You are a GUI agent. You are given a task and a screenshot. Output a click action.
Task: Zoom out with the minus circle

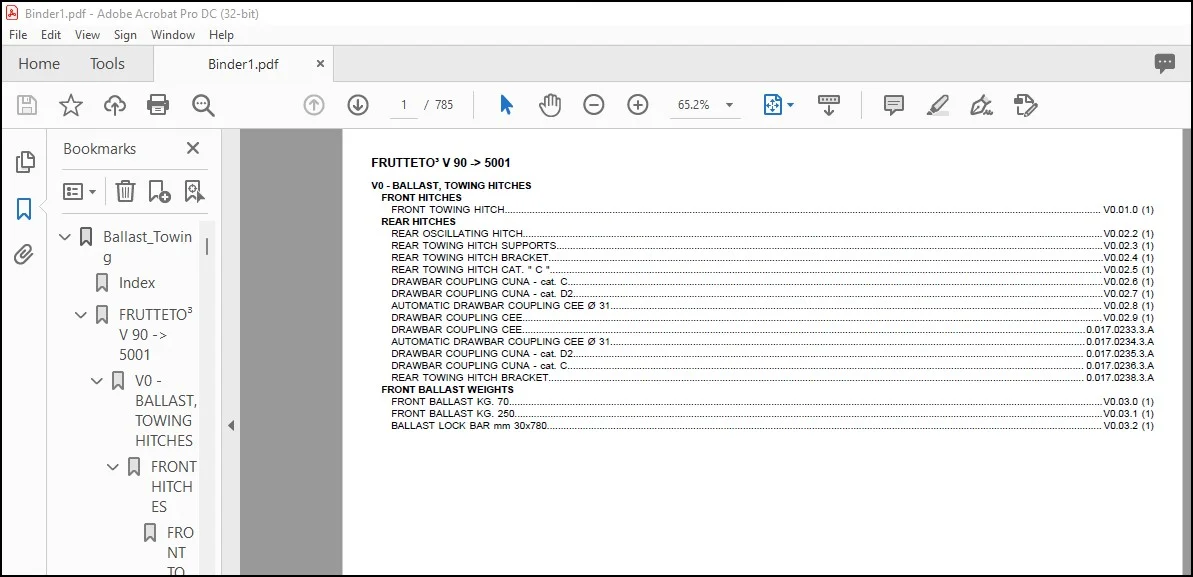pos(593,105)
